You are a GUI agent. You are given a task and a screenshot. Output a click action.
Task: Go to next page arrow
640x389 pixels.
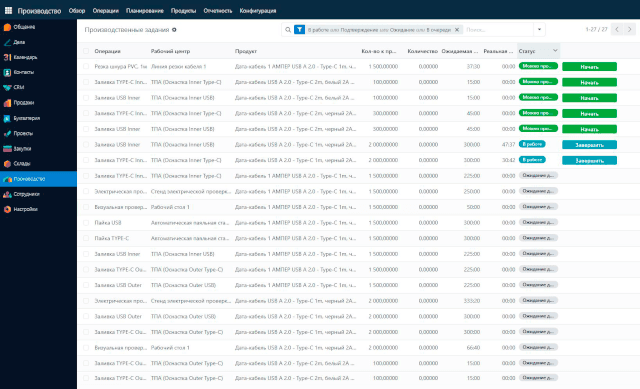[629, 29]
